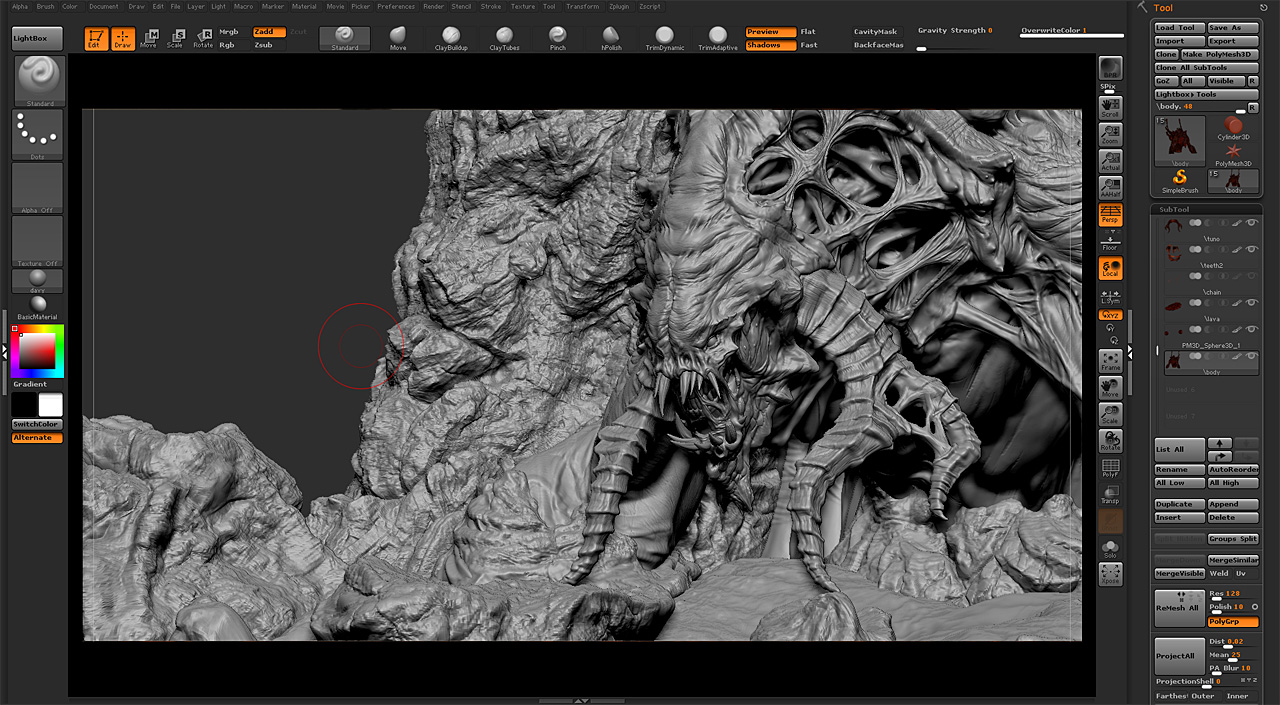Toggle the XYZ rotation mode
Image resolution: width=1280 pixels, height=705 pixels.
(1110, 315)
